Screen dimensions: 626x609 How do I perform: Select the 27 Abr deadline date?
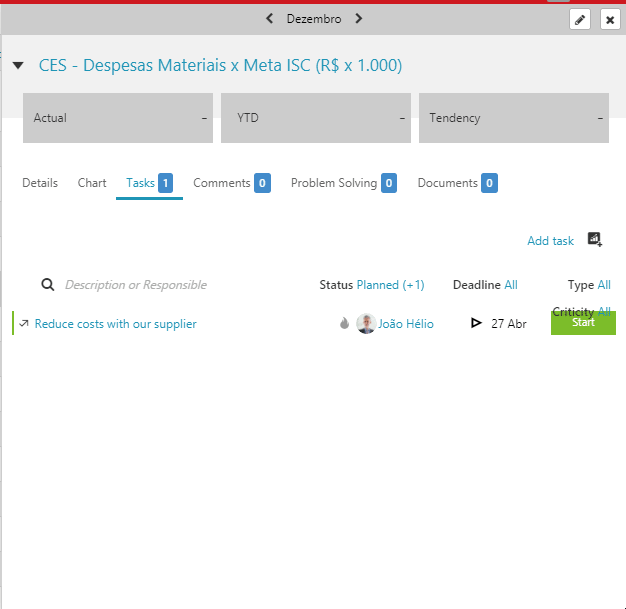(x=509, y=323)
